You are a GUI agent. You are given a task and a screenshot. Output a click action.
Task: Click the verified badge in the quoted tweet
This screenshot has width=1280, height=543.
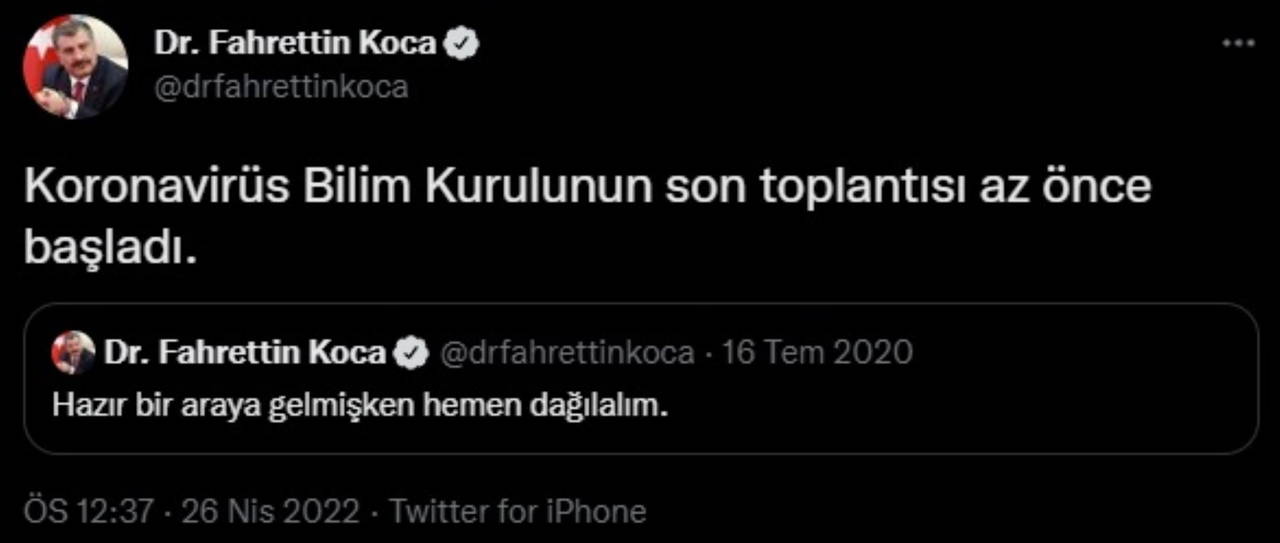pyautogui.click(x=410, y=353)
